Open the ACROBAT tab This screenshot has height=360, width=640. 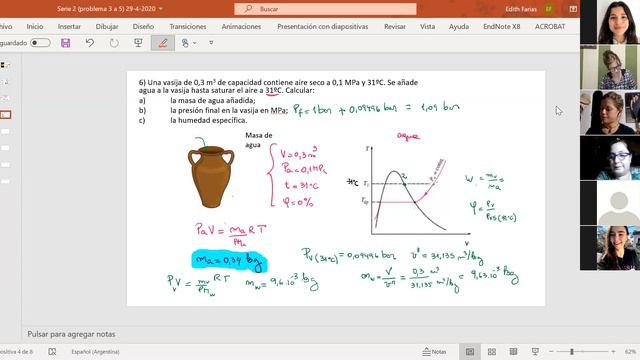[x=550, y=27]
